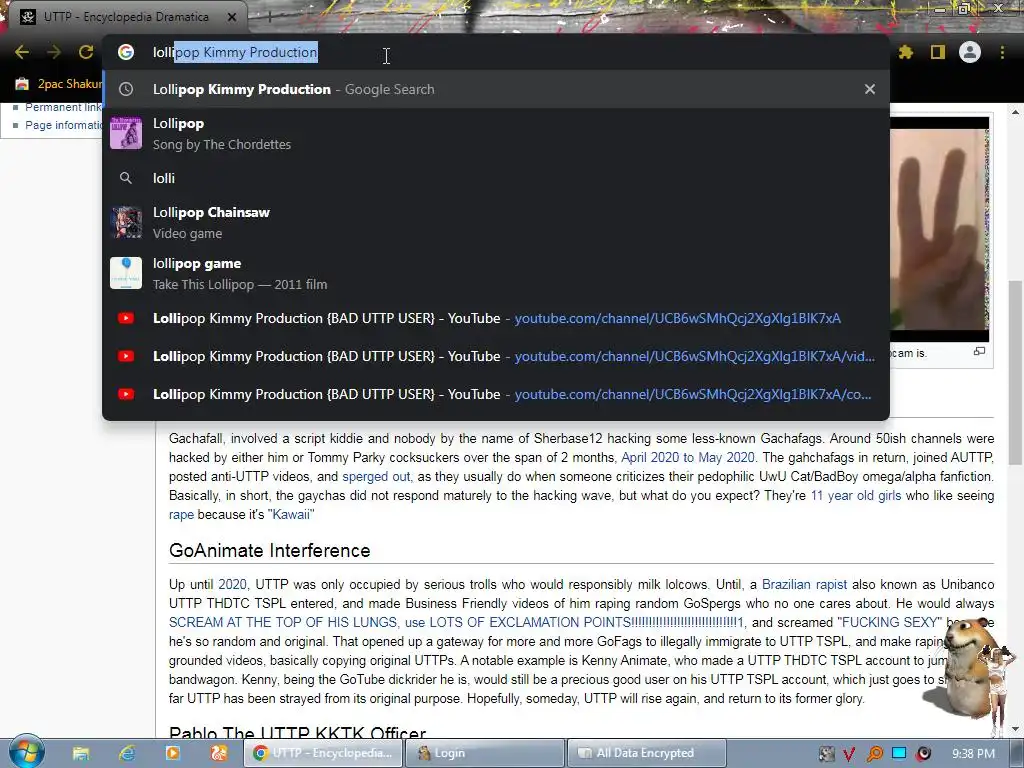Viewport: 1024px width, 768px height.
Task: Close the UTTP Encyclopedia Dramatica tab
Action: (232, 17)
